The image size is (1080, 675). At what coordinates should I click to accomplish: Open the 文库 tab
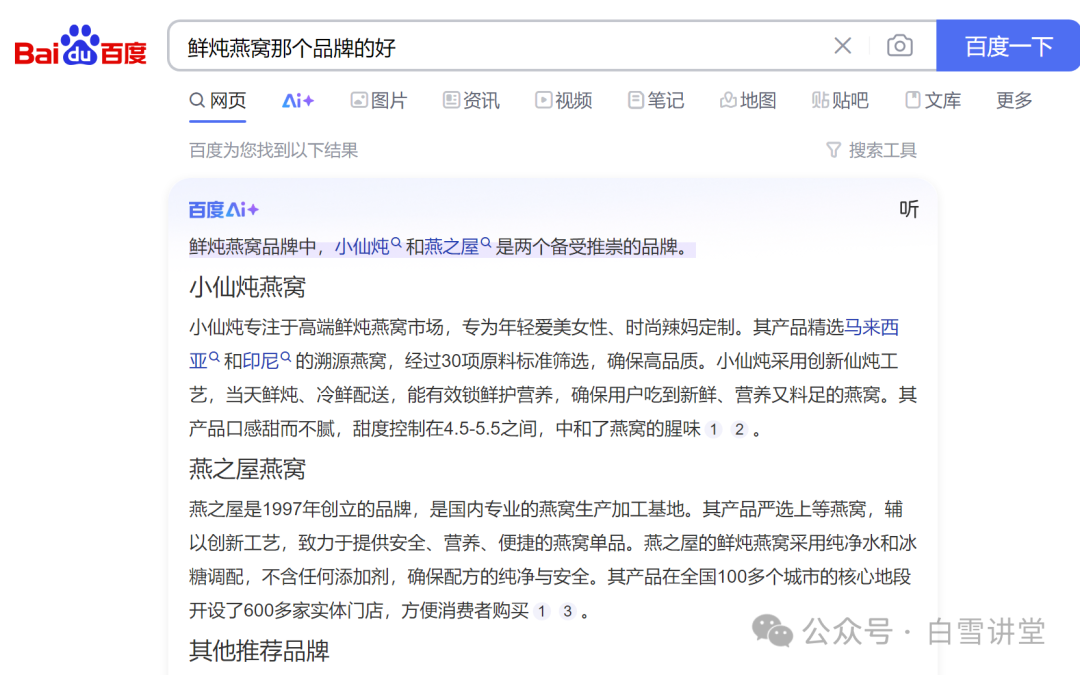933,101
